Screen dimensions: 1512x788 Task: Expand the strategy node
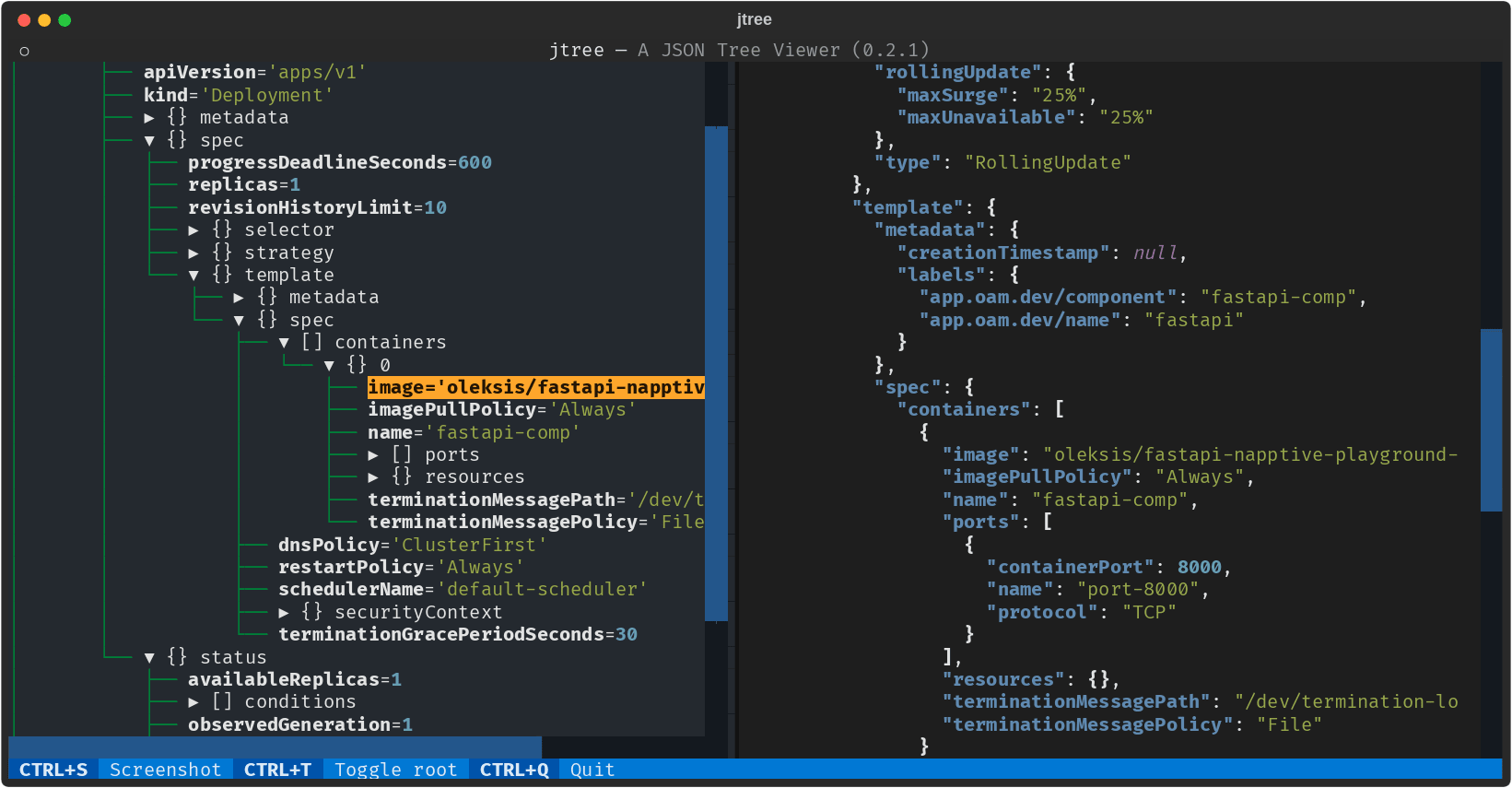[x=193, y=253]
